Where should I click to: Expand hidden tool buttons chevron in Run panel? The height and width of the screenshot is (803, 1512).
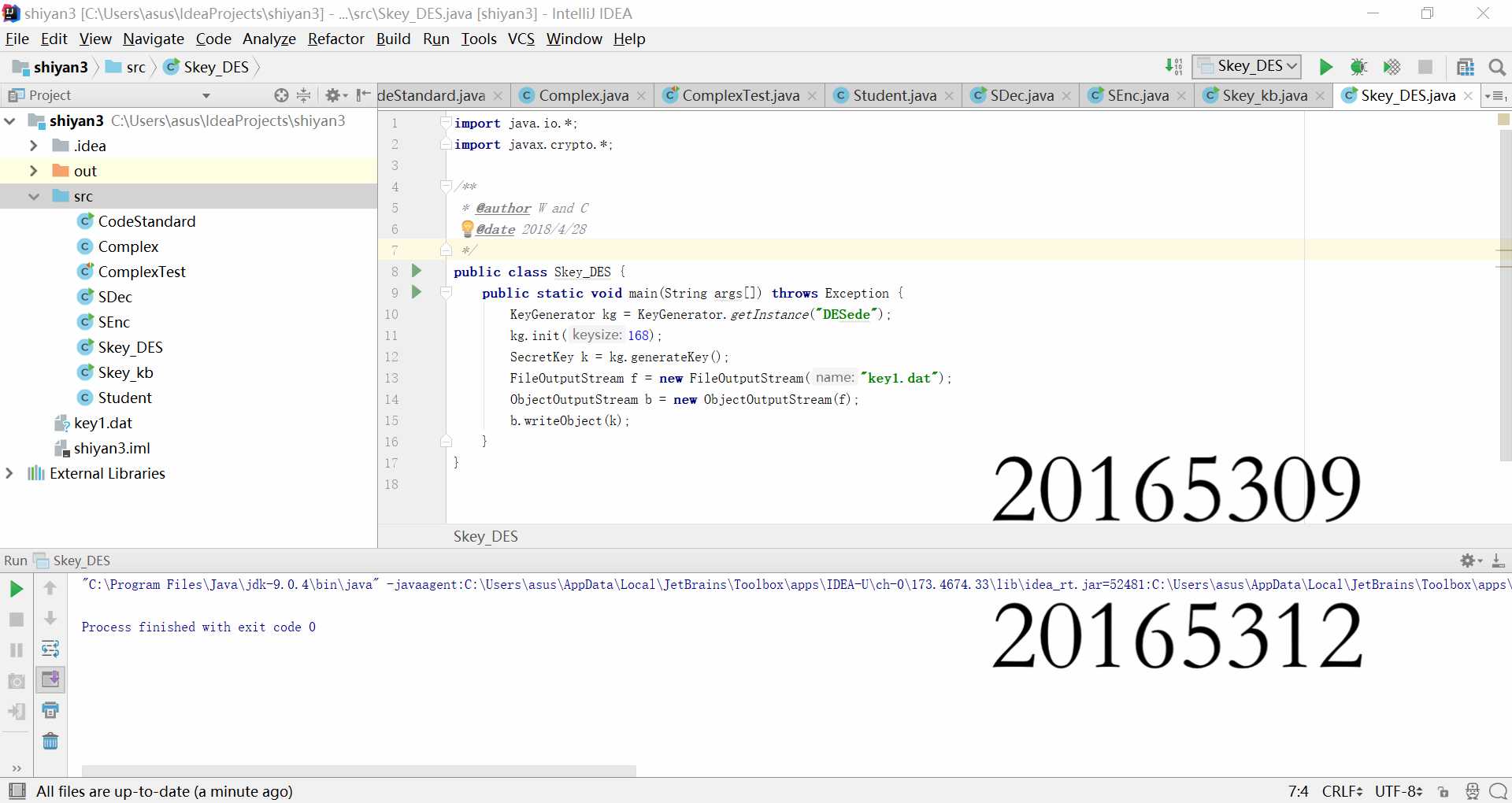(x=17, y=768)
